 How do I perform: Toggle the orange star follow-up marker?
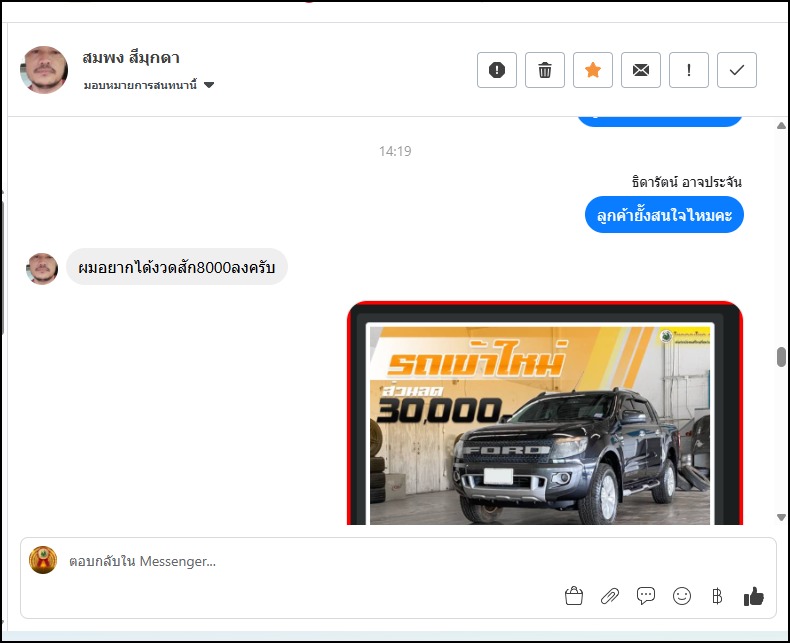coord(593,70)
